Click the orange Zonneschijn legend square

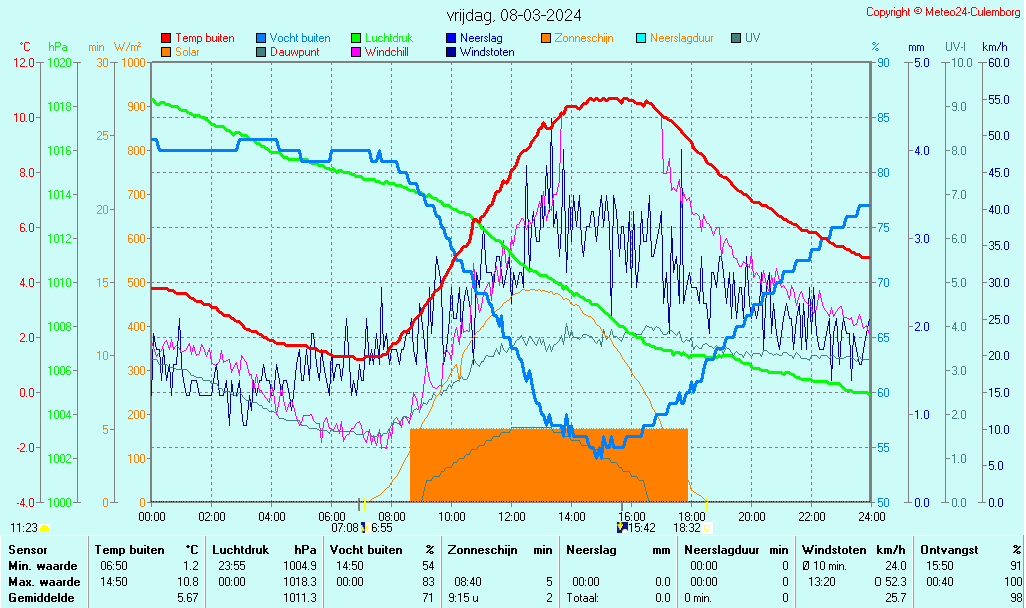click(x=546, y=38)
